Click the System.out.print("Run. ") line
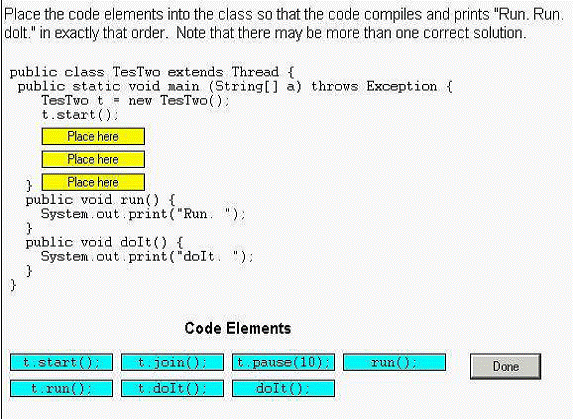This screenshot has height=419, width=573. point(143,214)
